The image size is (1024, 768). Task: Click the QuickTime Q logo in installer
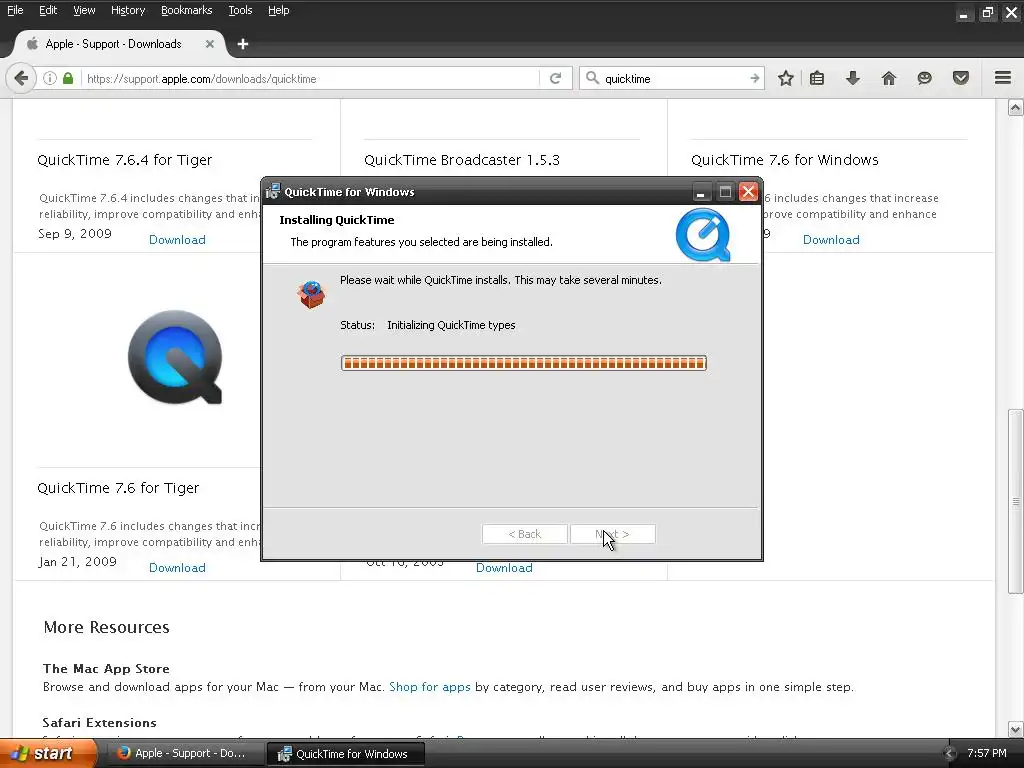703,234
